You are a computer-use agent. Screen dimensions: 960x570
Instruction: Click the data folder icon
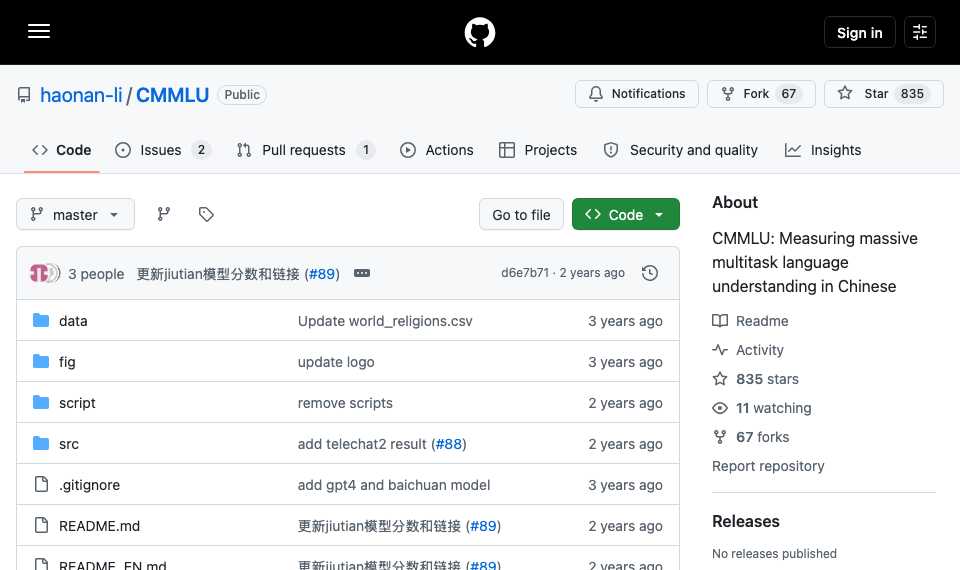(x=41, y=320)
